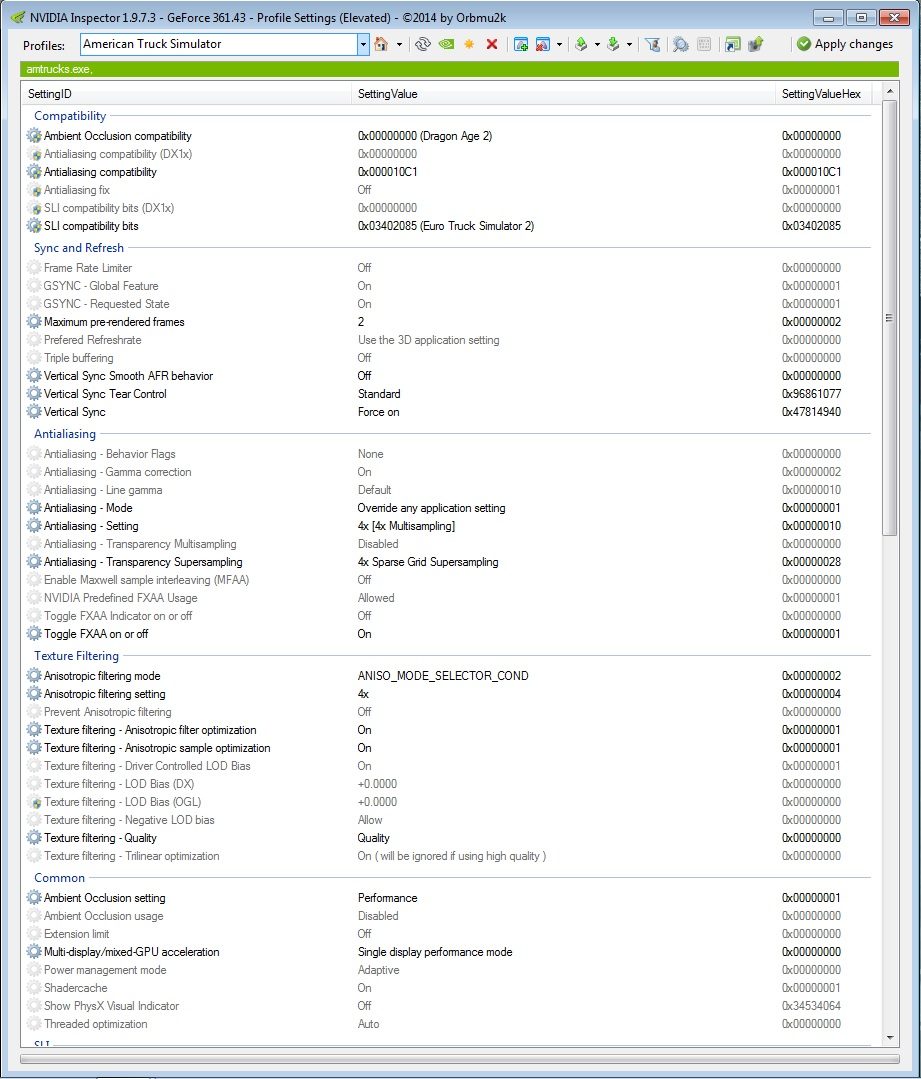This screenshot has width=921, height=1079.
Task: Select the 'Single display performance mode' value
Action: click(x=435, y=952)
